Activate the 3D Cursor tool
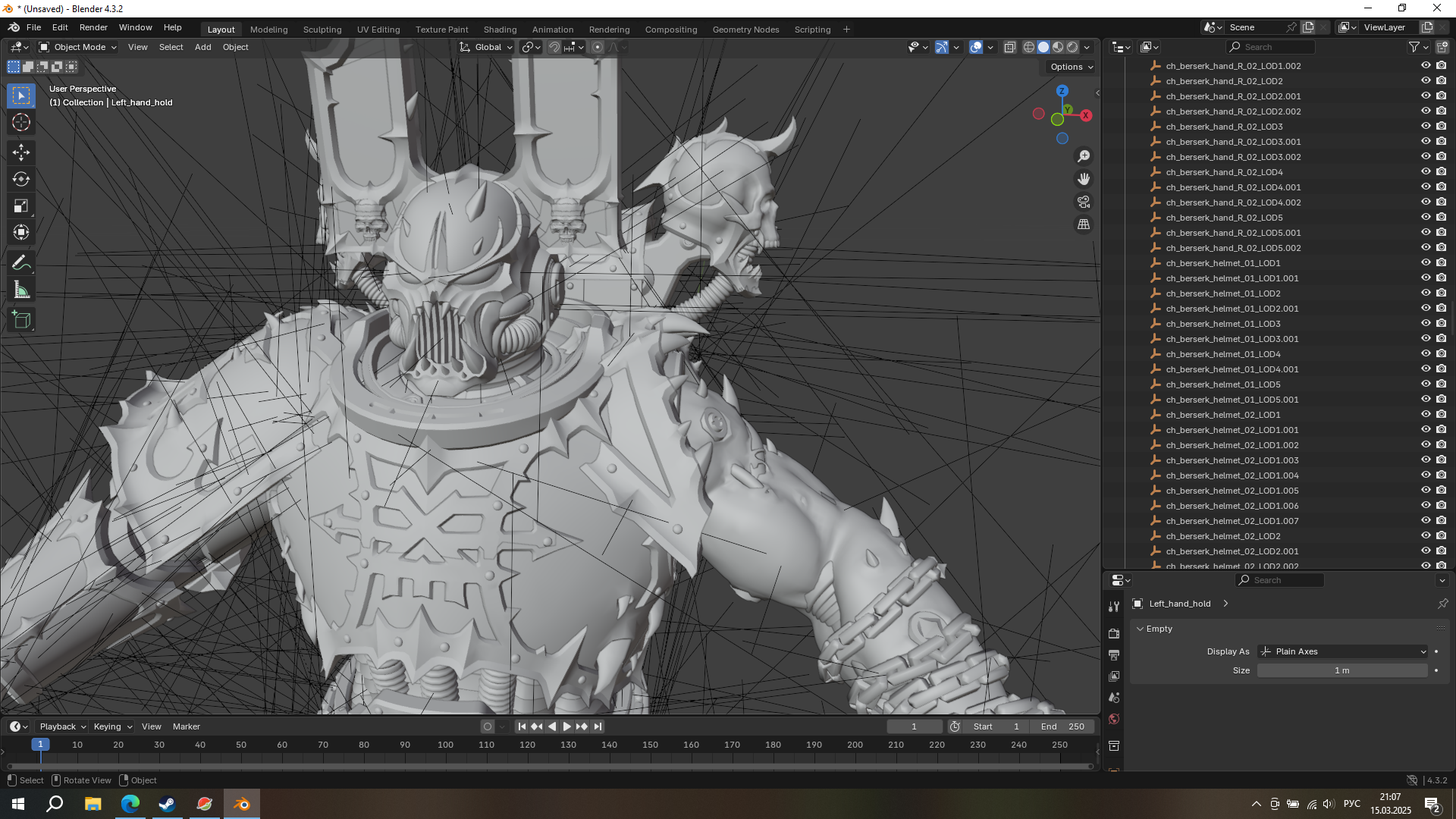Screen dimensions: 1456x819 point(21,122)
